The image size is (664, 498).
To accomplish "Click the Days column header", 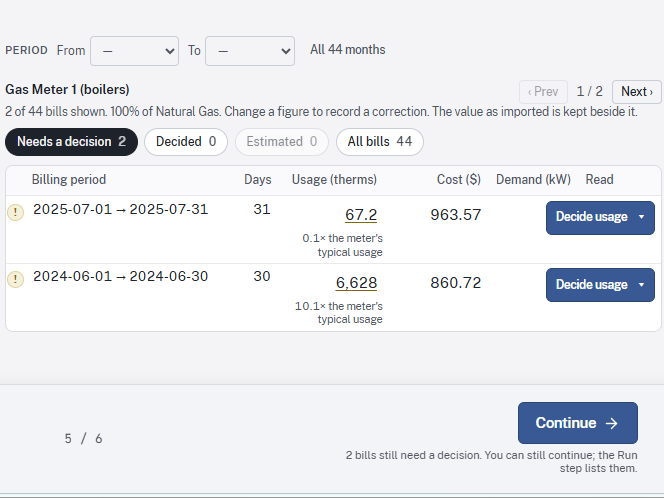I will 257,180.
